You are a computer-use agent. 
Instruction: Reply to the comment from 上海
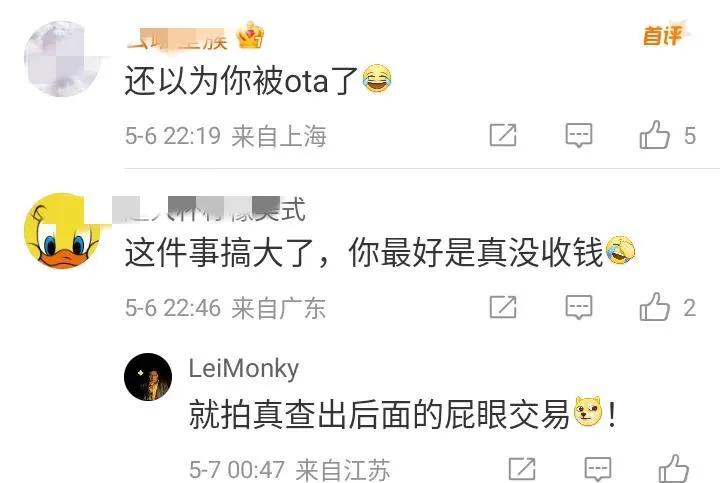click(x=579, y=135)
